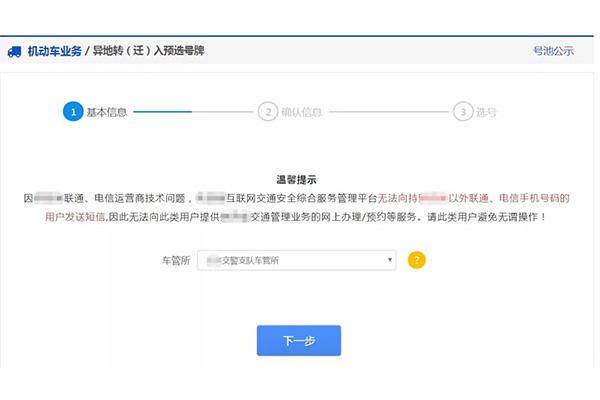This screenshot has width=600, height=400.
Task: Select step 3 circle 选号
Action: [463, 112]
